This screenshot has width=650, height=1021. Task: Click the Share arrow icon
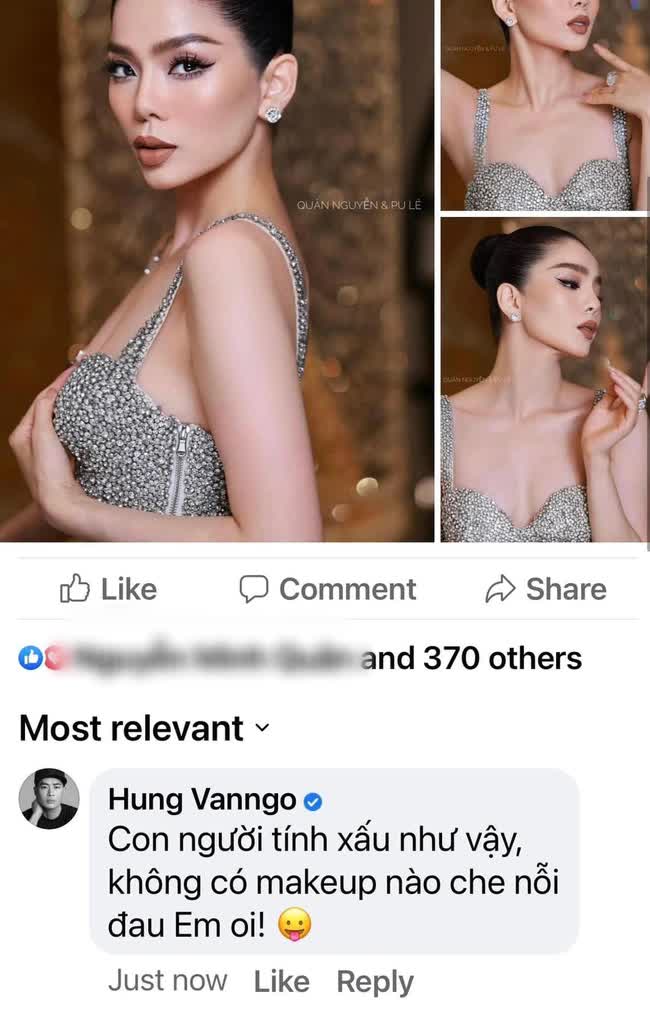tap(500, 589)
